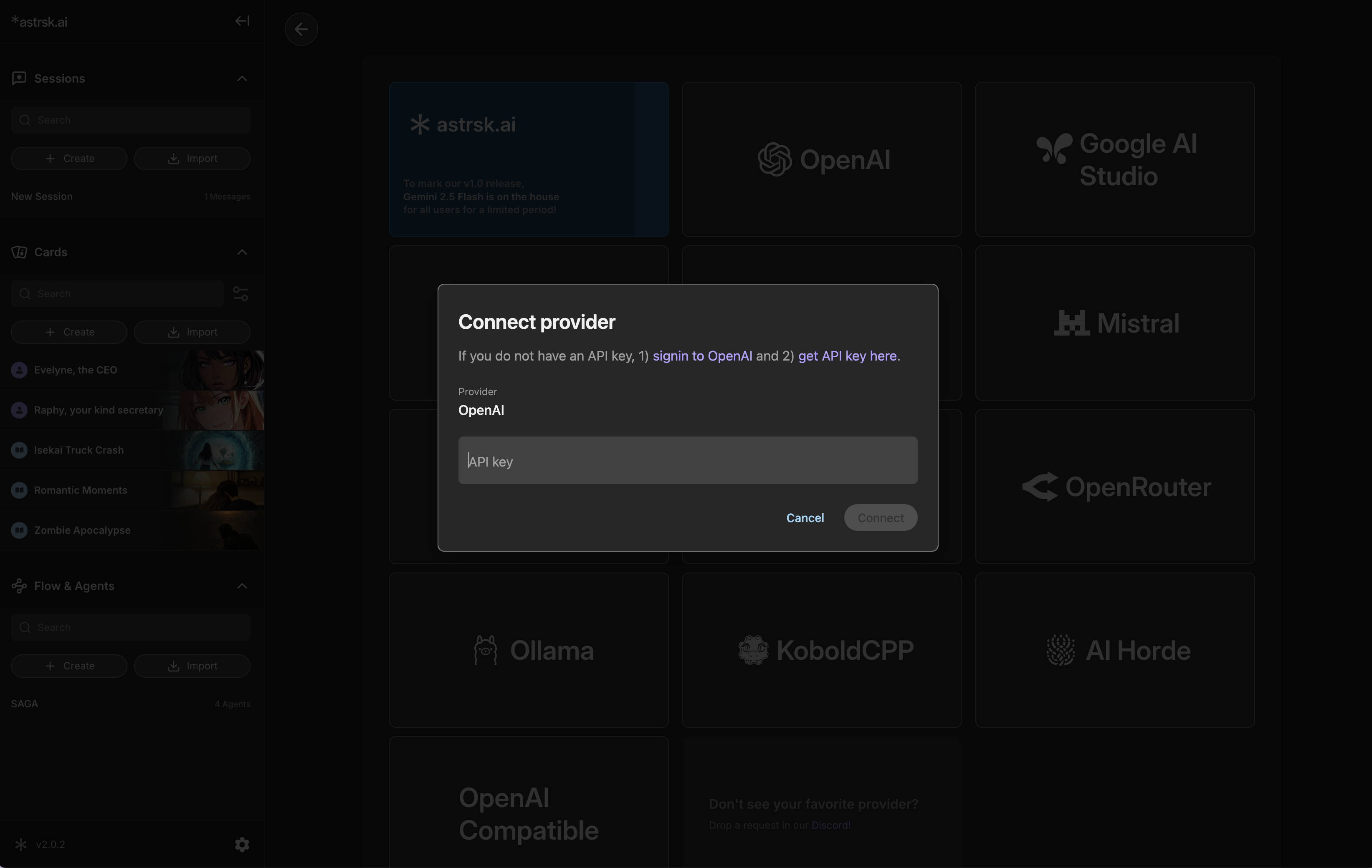Click the Sessions search field
The image size is (1372, 868).
click(130, 120)
